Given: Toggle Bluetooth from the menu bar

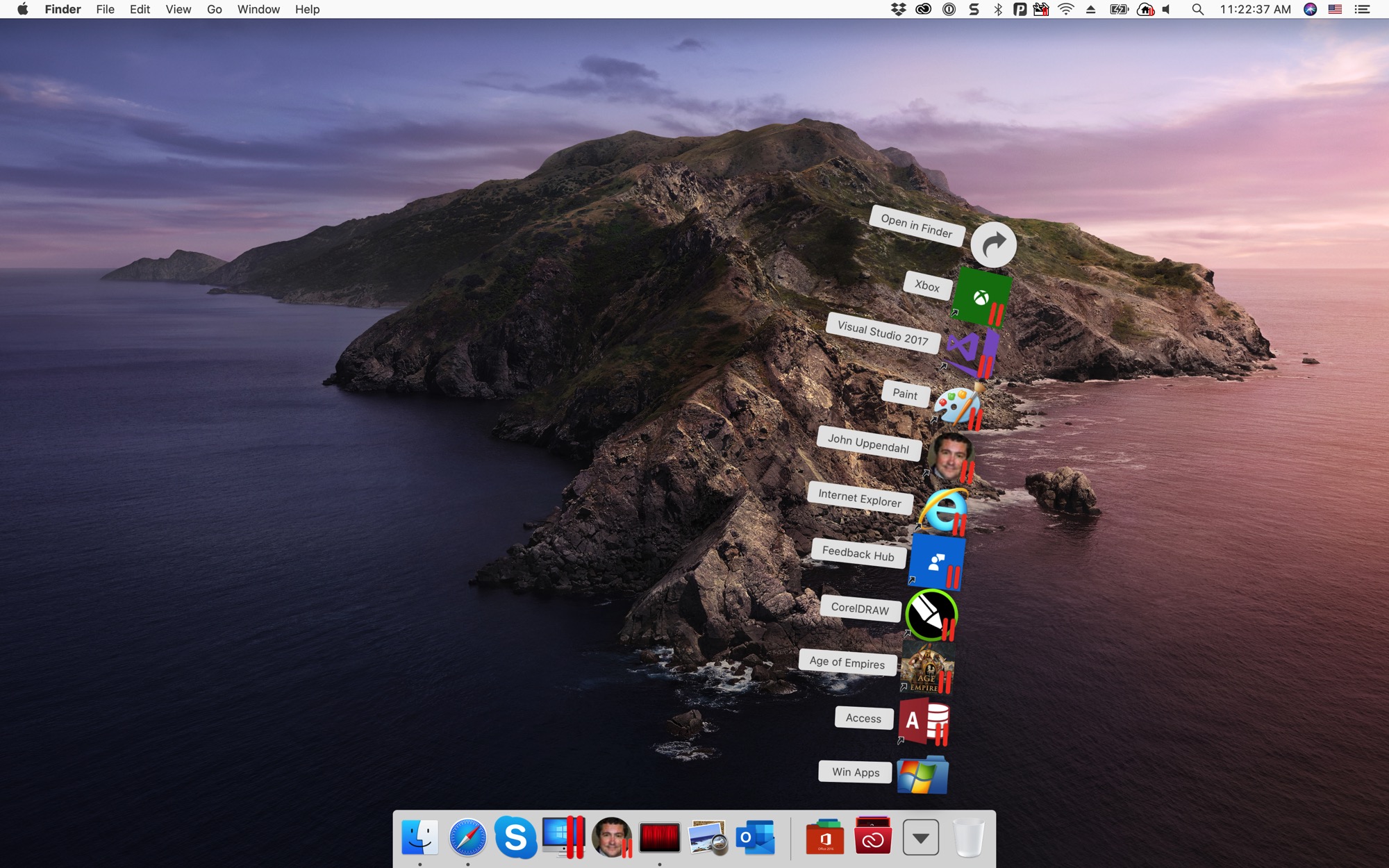Looking at the screenshot, I should coord(999,9).
